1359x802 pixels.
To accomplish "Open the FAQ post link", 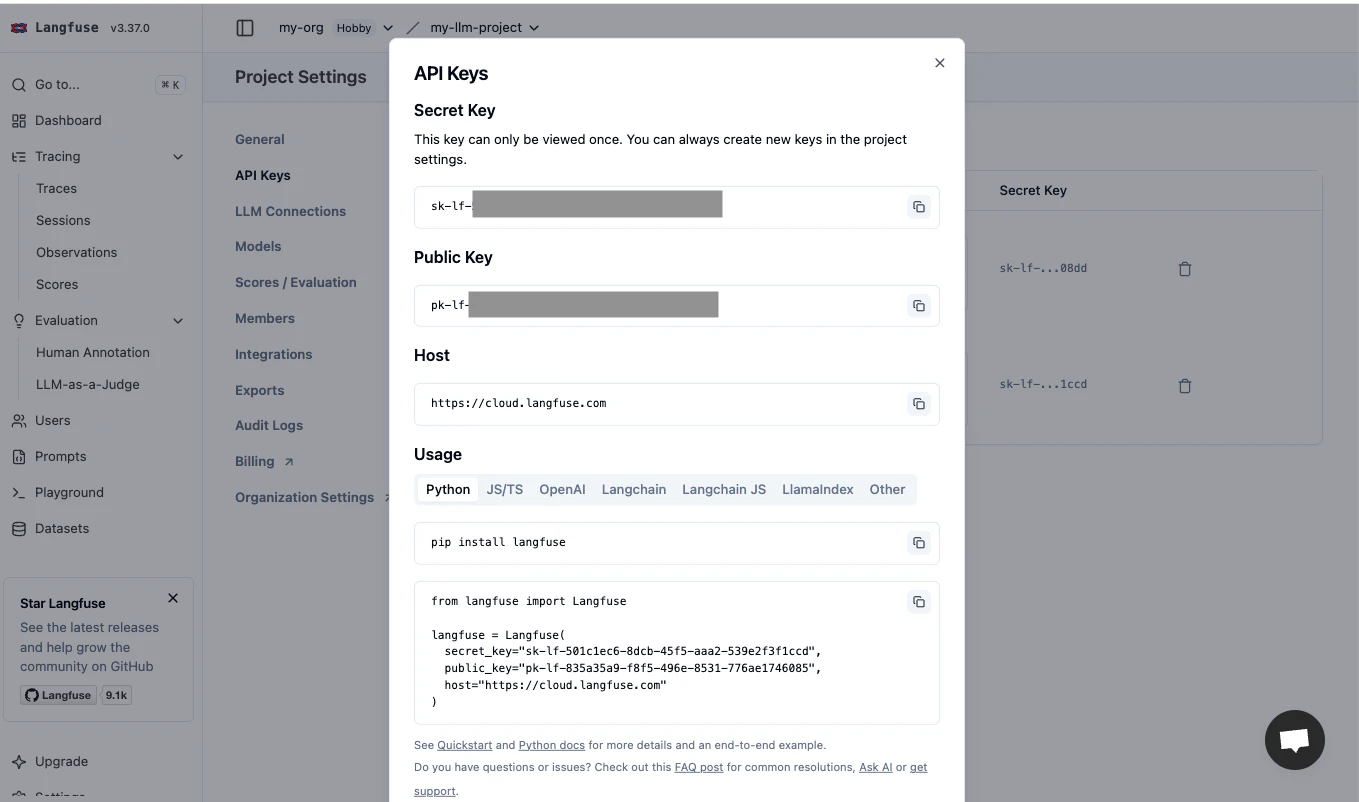I will click(699, 768).
